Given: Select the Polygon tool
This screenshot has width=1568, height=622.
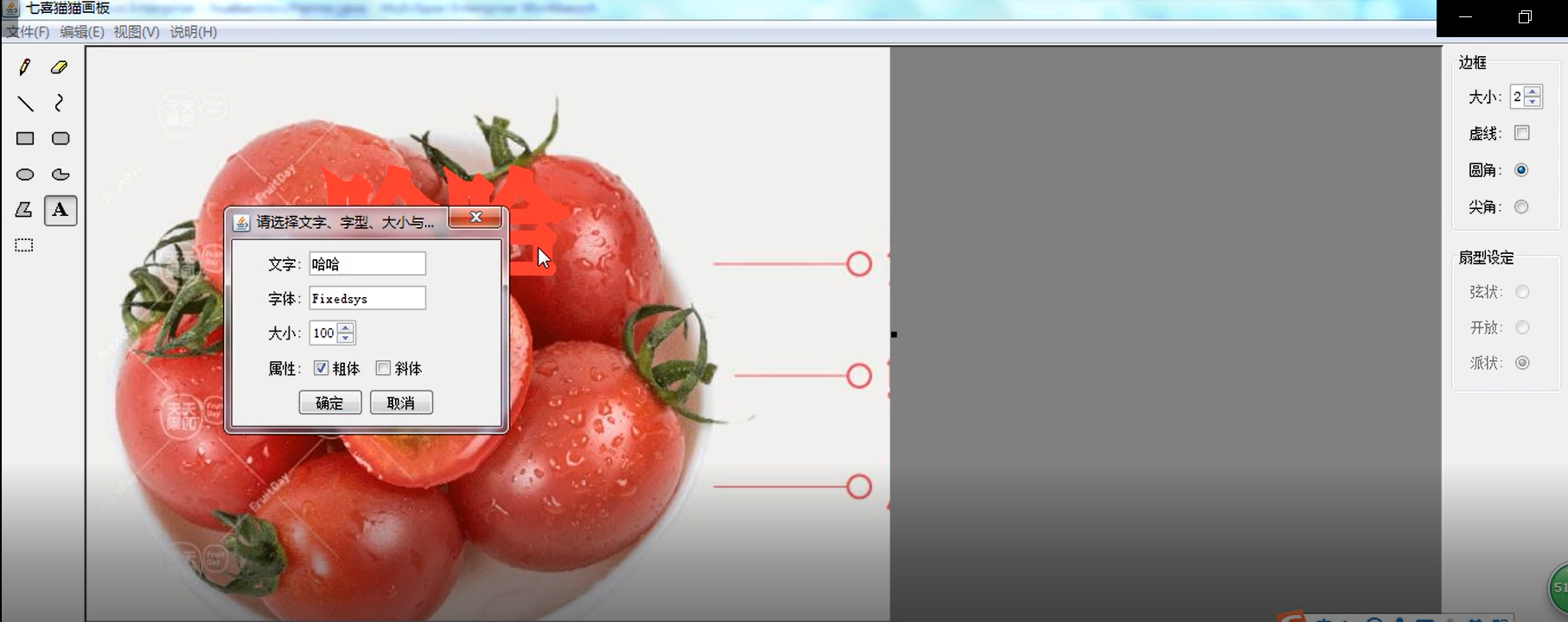Looking at the screenshot, I should pos(24,210).
